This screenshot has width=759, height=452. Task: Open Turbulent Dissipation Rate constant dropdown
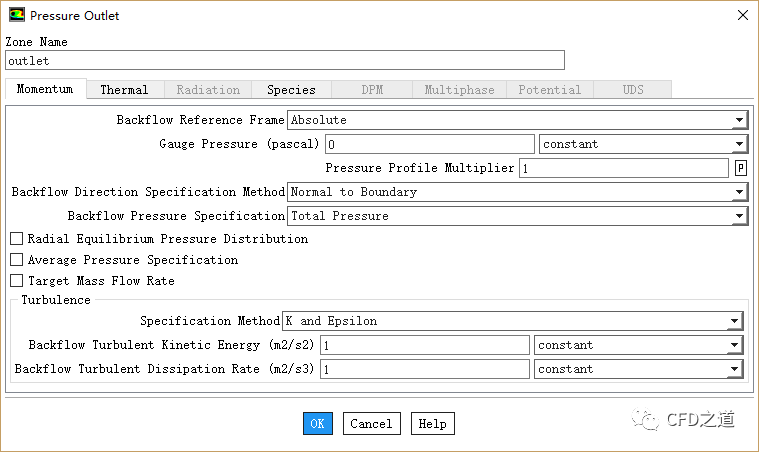[x=735, y=369]
